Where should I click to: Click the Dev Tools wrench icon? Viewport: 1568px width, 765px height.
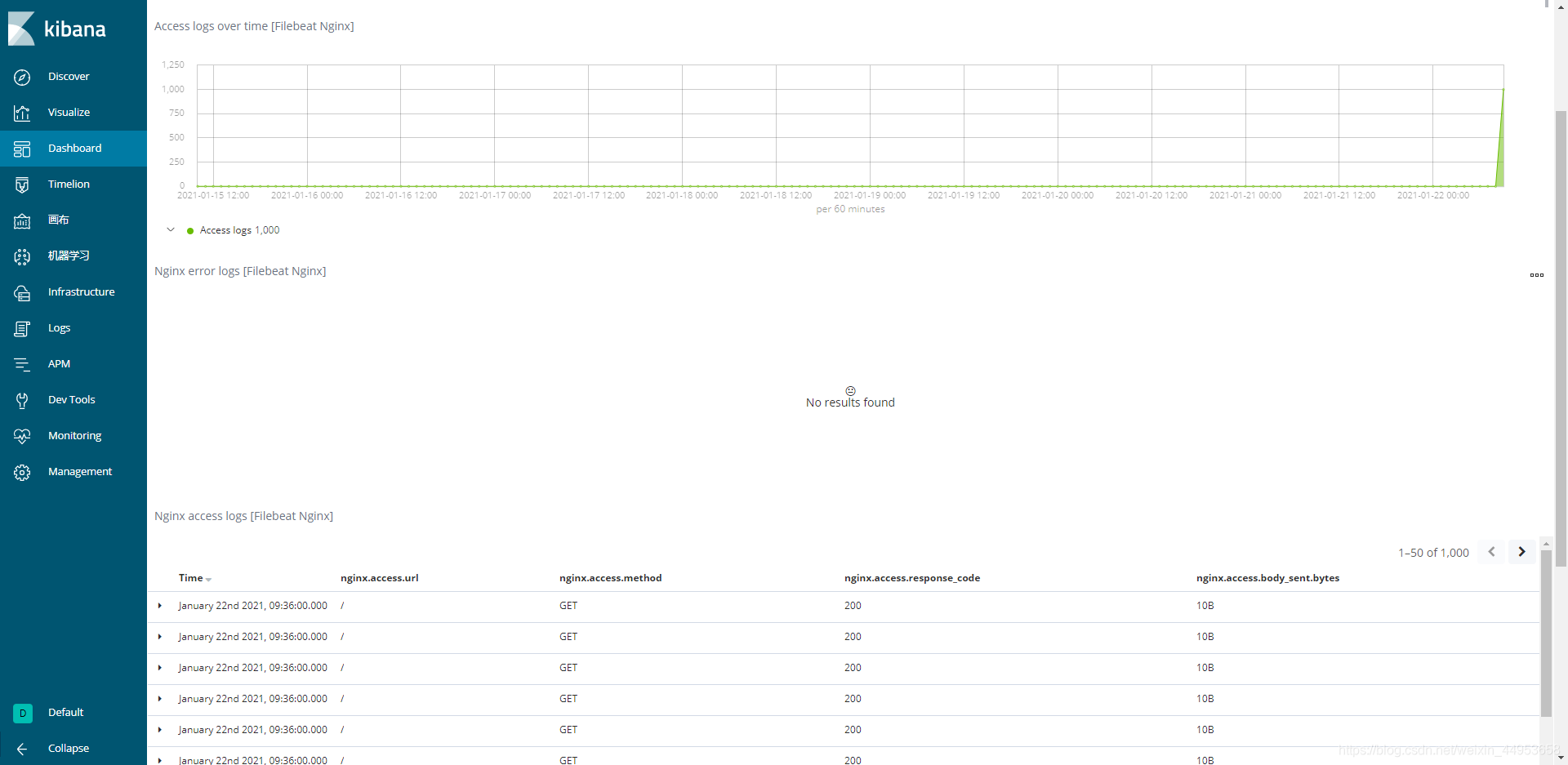tap(22, 400)
